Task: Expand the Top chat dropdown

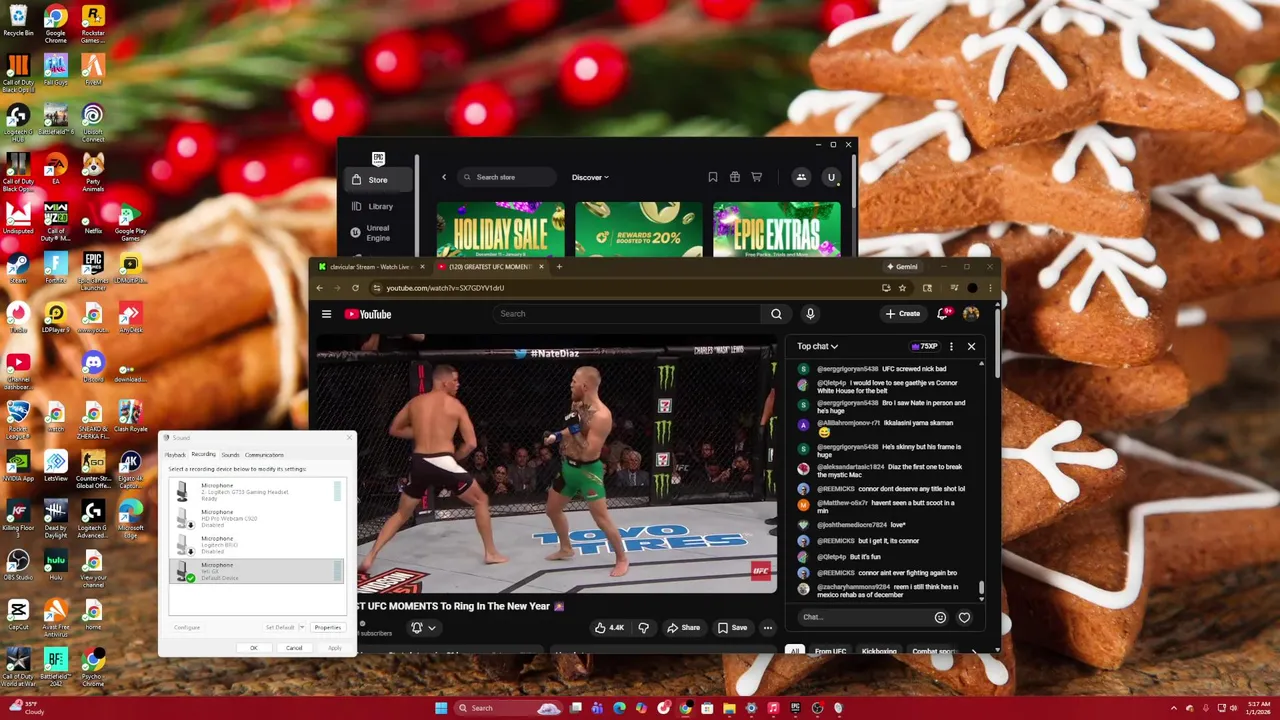Action: point(817,346)
